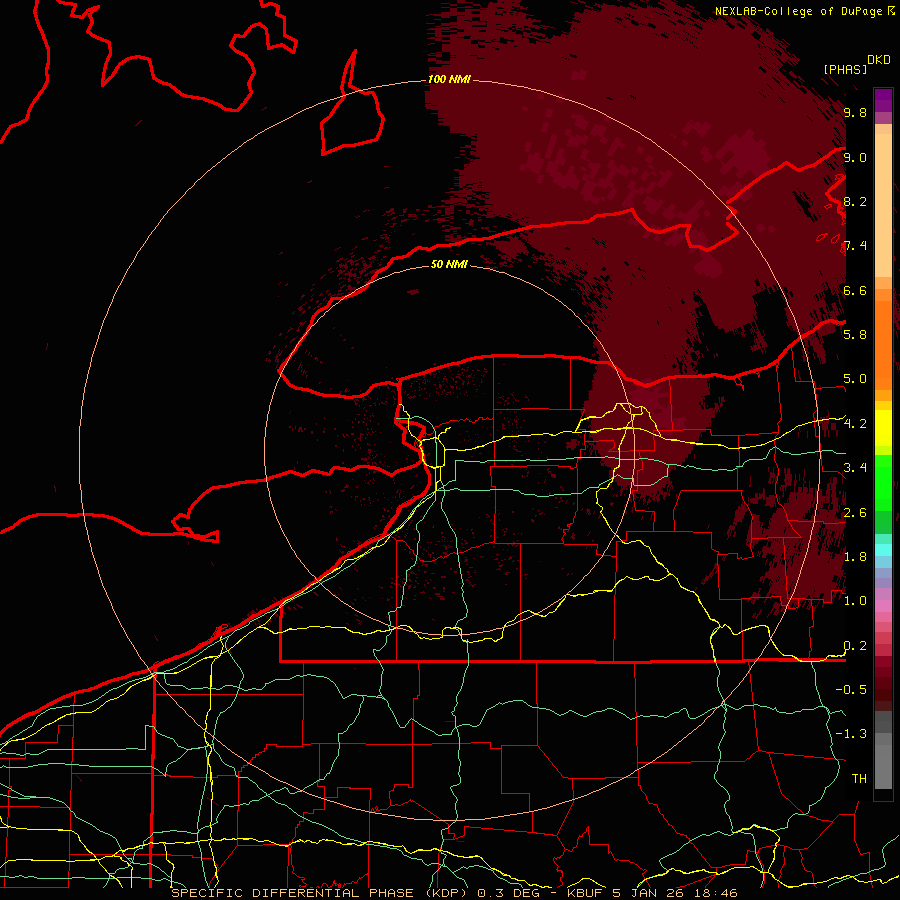Image resolution: width=900 pixels, height=900 pixels.
Task: Click the bright green segment of color bar
Action: click(x=883, y=482)
